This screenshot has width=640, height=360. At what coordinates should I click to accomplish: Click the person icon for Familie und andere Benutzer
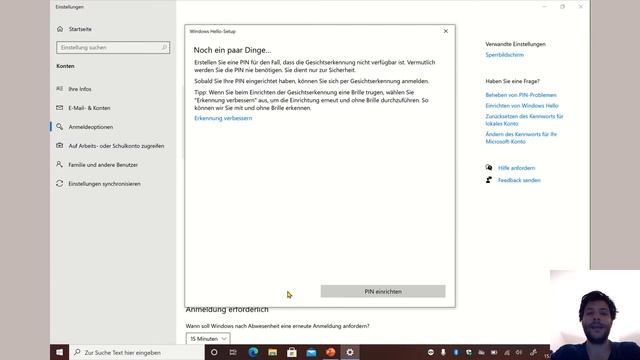60,164
